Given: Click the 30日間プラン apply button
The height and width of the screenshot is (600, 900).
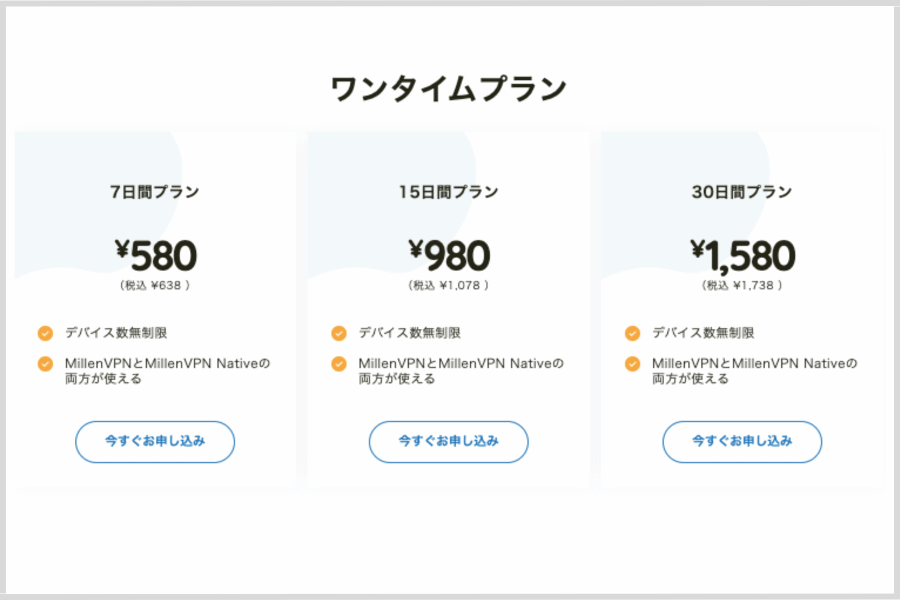Looking at the screenshot, I should click(x=742, y=442).
